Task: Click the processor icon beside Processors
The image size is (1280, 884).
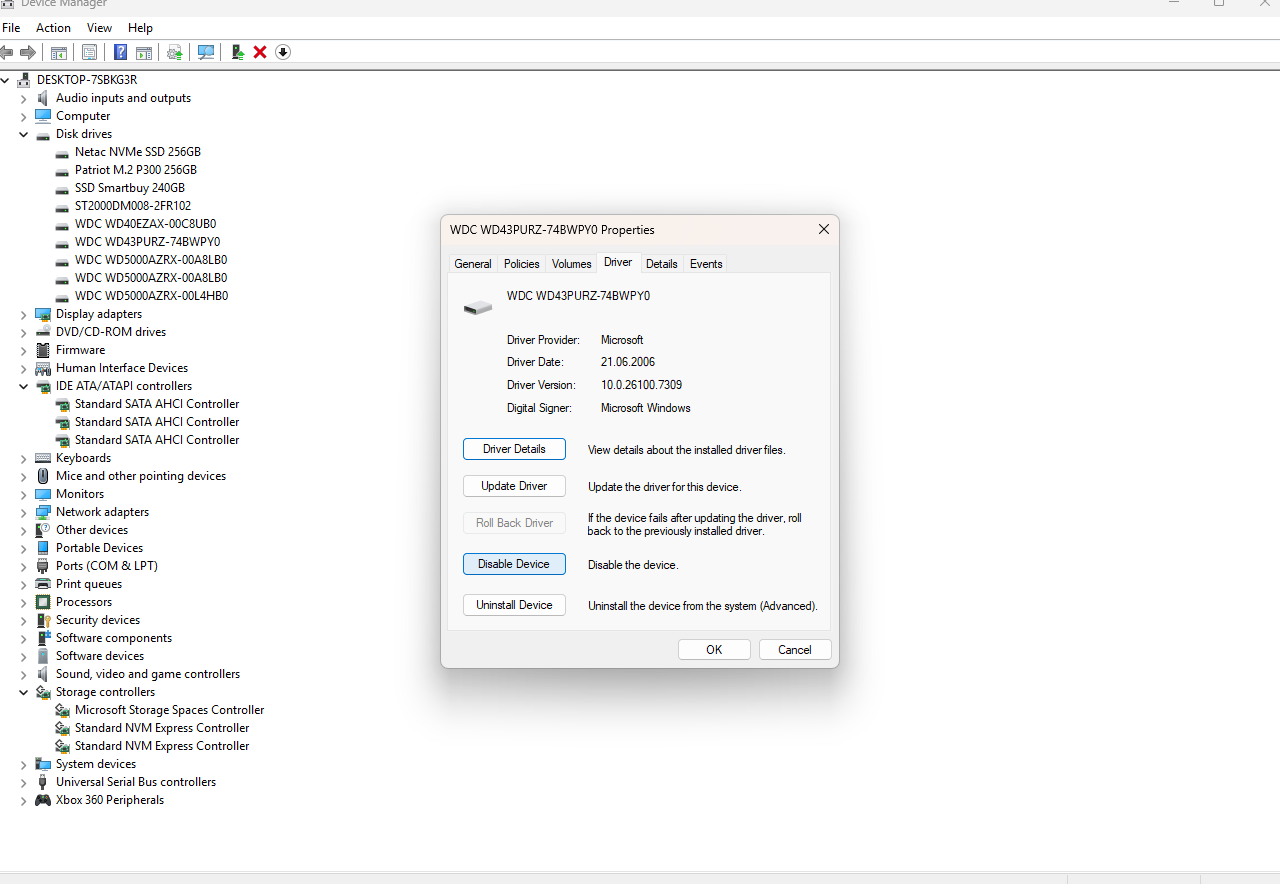Action: 43,602
